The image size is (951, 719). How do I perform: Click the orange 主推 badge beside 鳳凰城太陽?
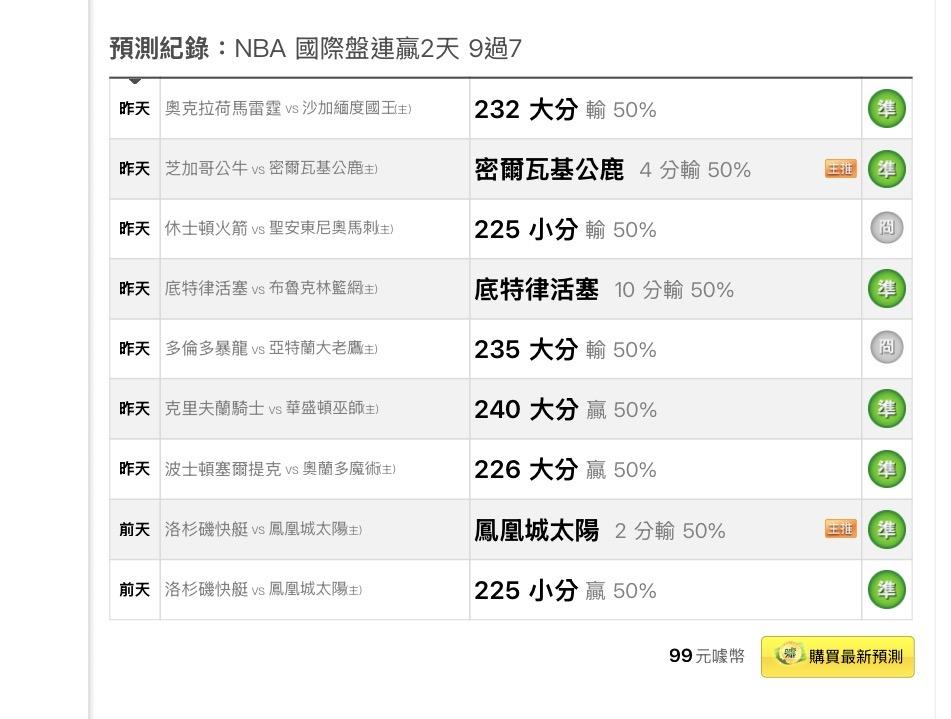point(841,529)
